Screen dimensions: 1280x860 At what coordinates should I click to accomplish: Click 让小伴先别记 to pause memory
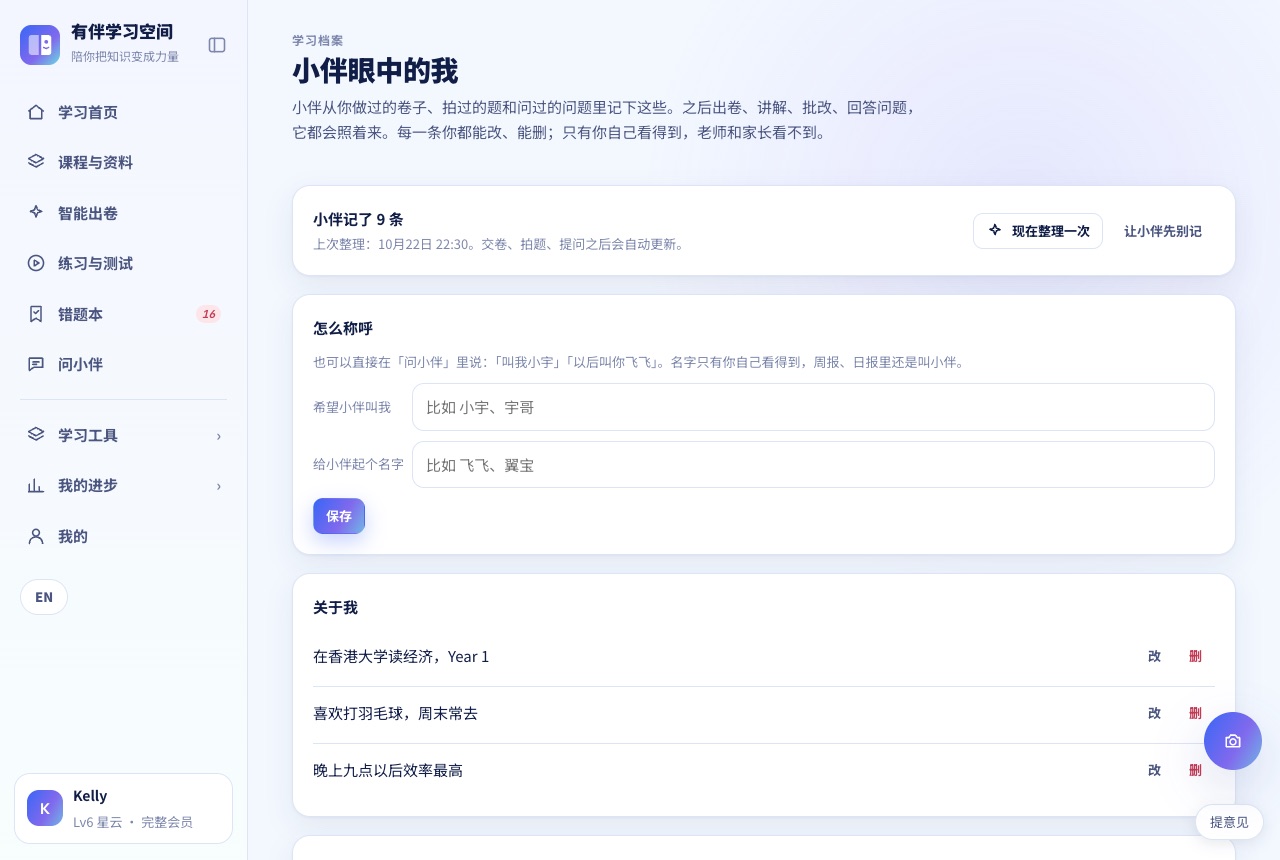(x=1163, y=231)
